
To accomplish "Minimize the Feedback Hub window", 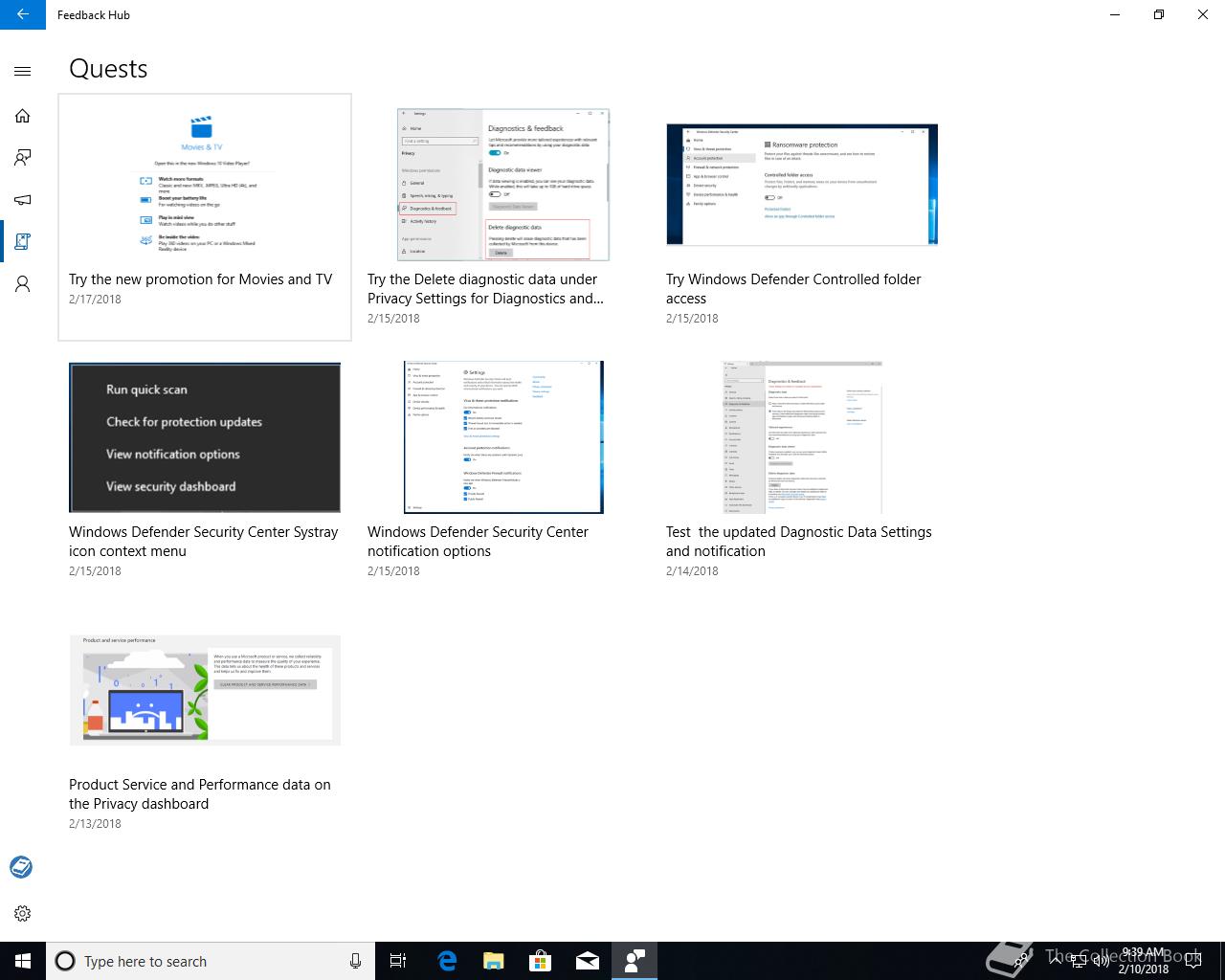I will (1115, 14).
